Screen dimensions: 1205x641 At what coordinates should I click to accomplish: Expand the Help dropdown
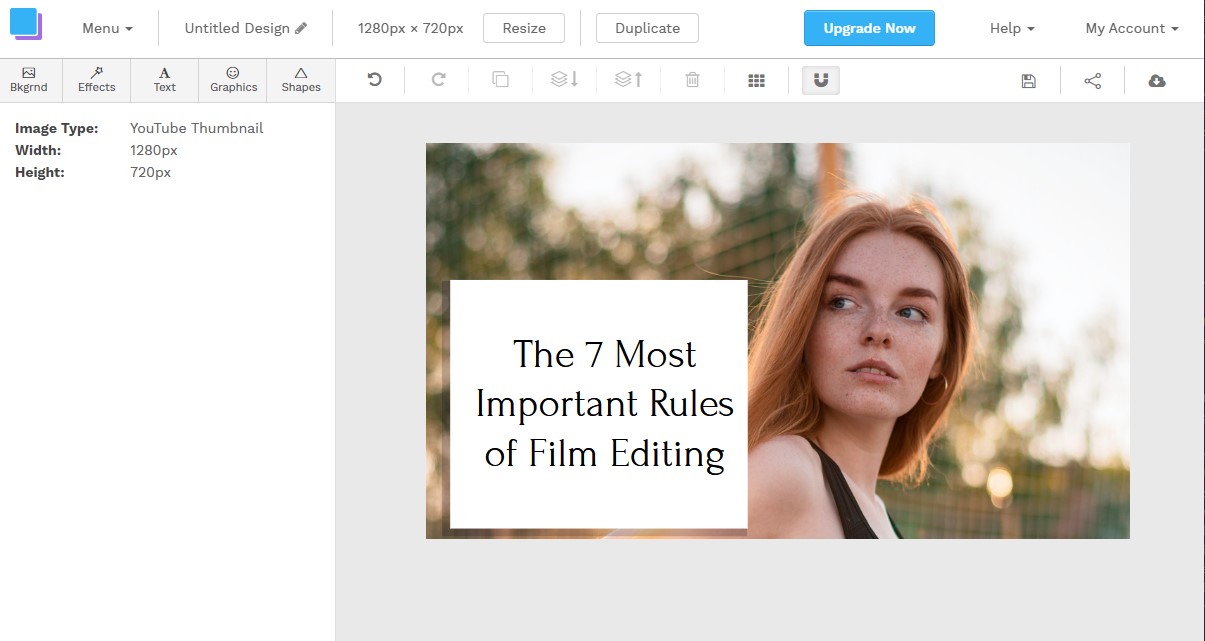point(1012,28)
